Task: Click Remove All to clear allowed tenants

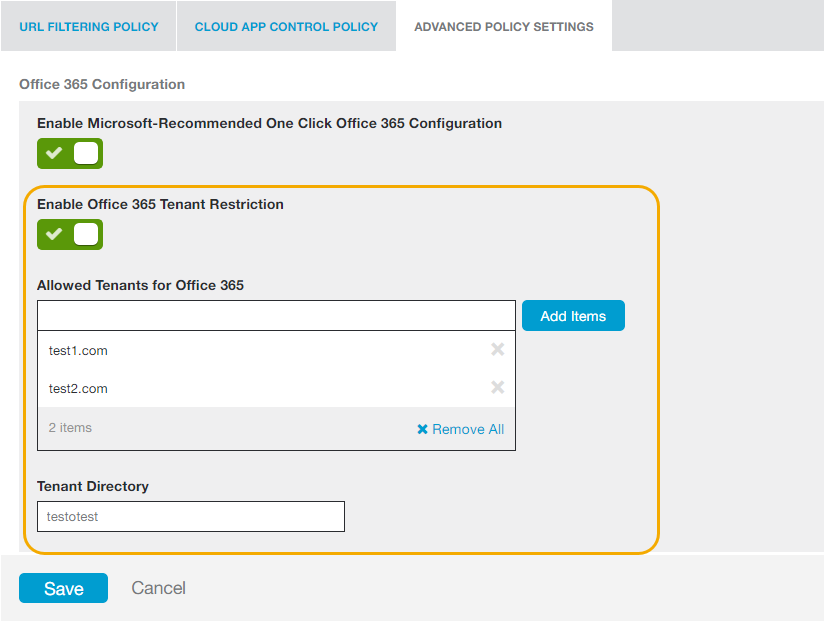Action: pos(460,429)
